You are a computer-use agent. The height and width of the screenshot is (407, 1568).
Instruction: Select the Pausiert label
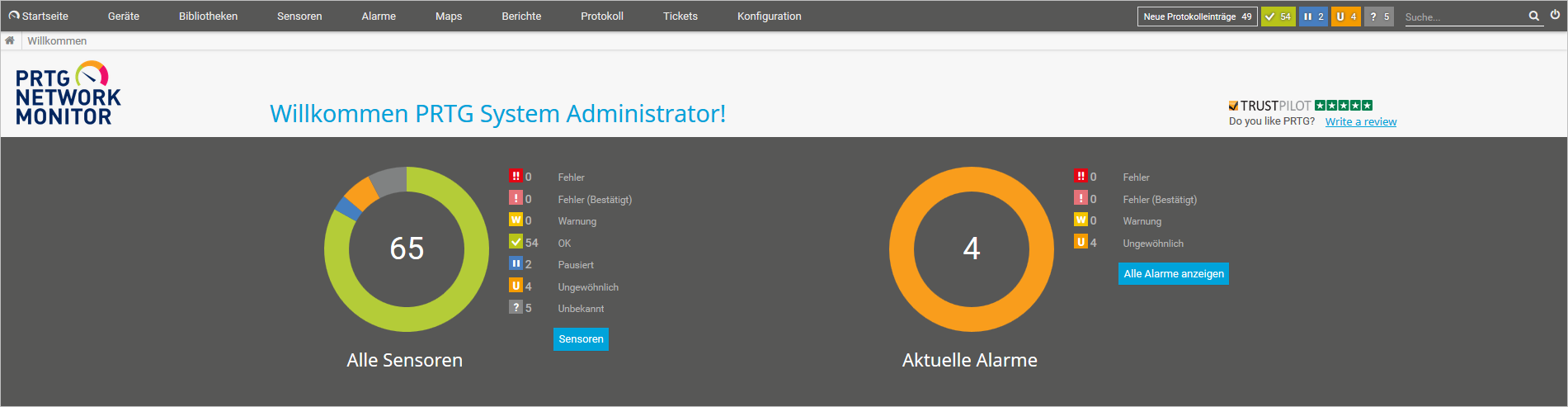coord(576,265)
